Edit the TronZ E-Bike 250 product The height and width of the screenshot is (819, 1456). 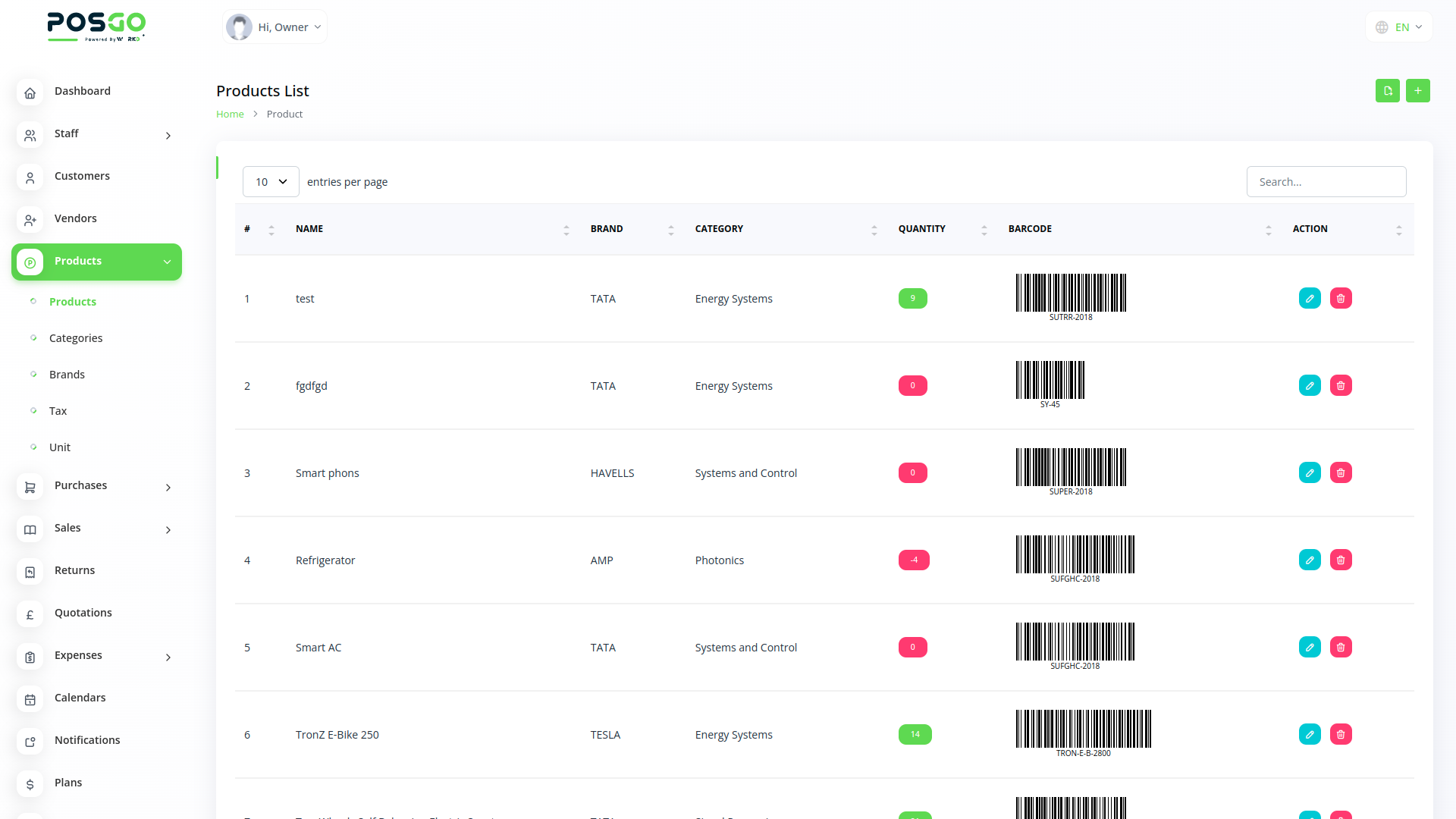[1310, 734]
